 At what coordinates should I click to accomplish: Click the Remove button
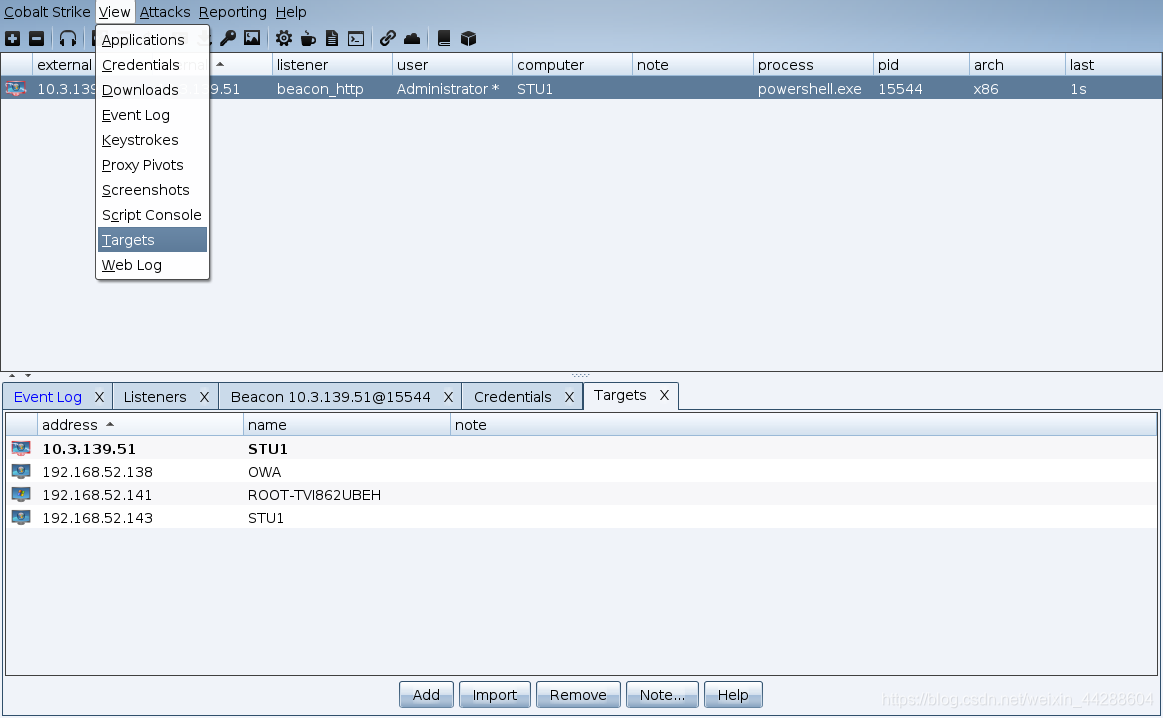click(x=578, y=695)
